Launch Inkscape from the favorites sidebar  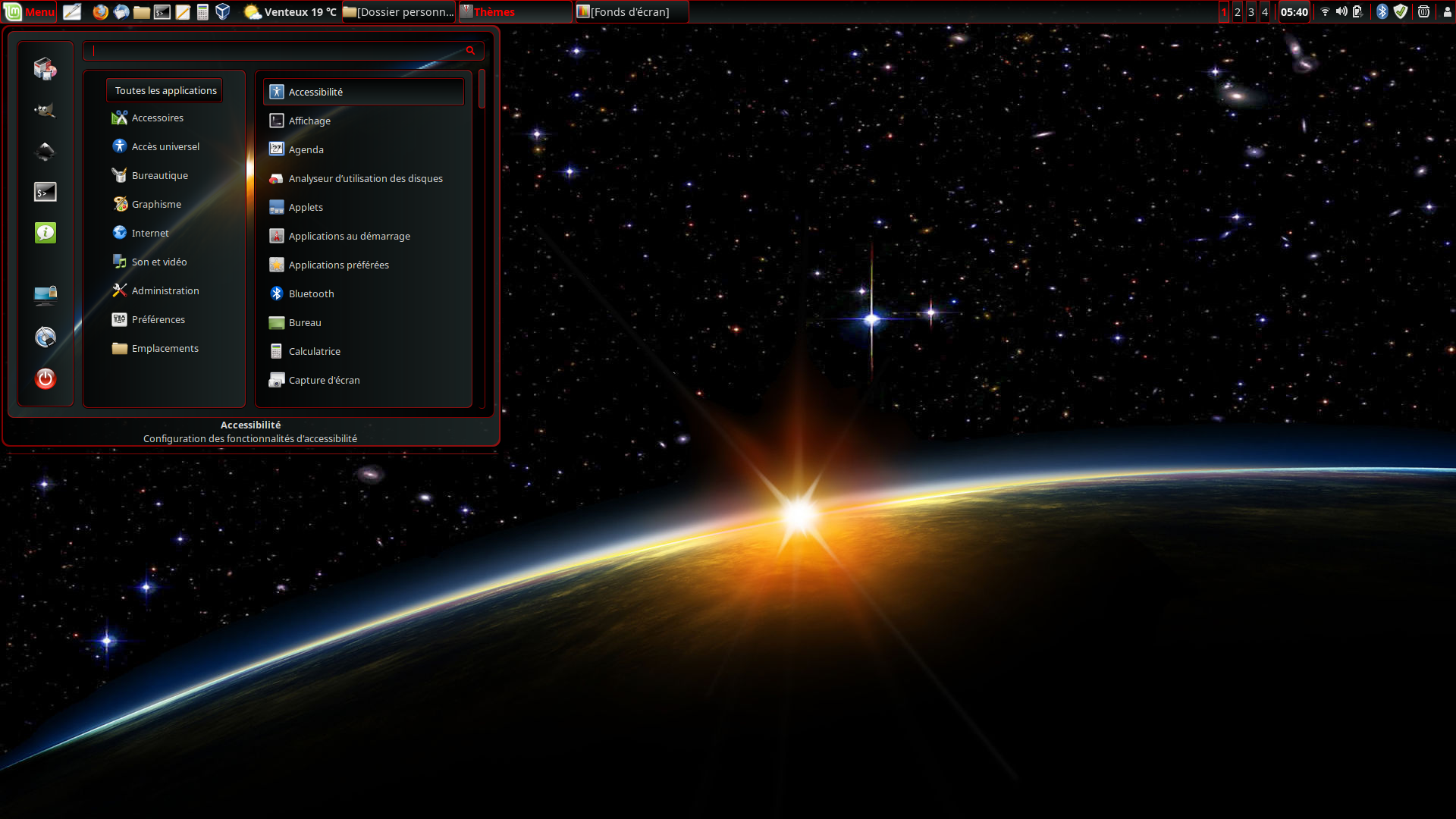45,152
